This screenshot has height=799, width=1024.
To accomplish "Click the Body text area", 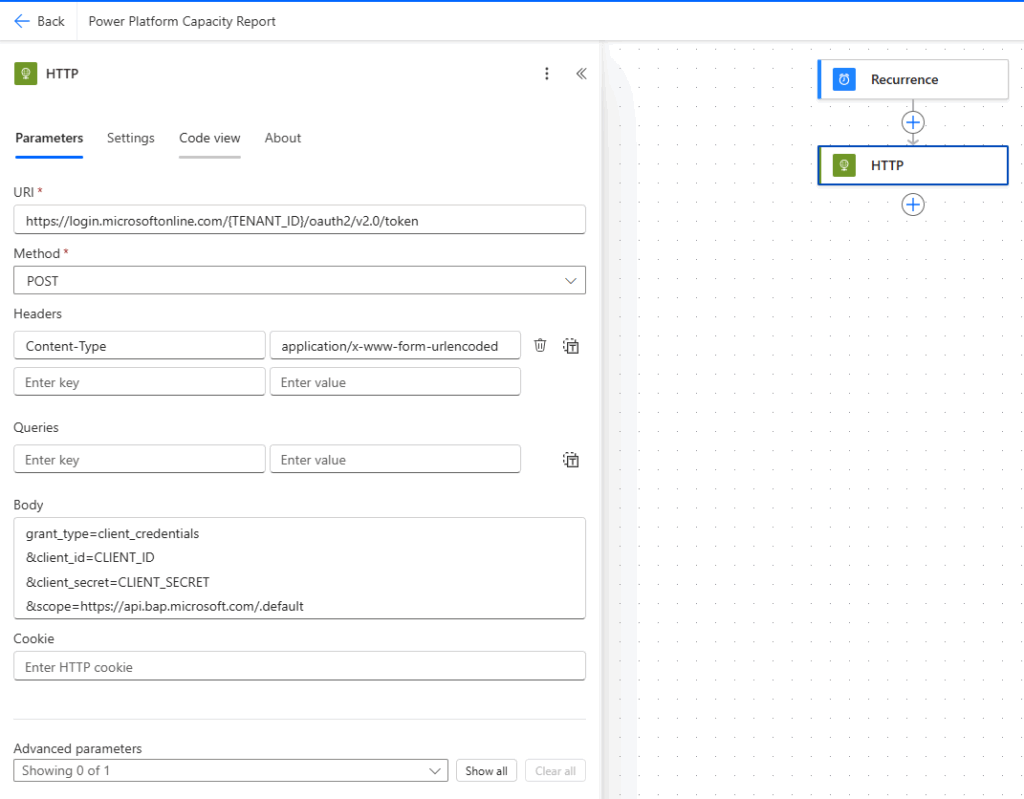I will tap(299, 568).
